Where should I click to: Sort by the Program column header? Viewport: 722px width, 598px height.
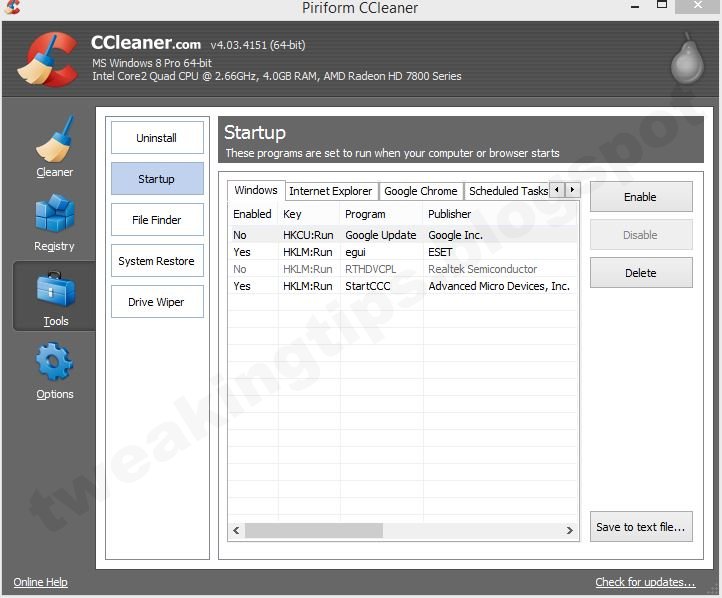pos(381,214)
